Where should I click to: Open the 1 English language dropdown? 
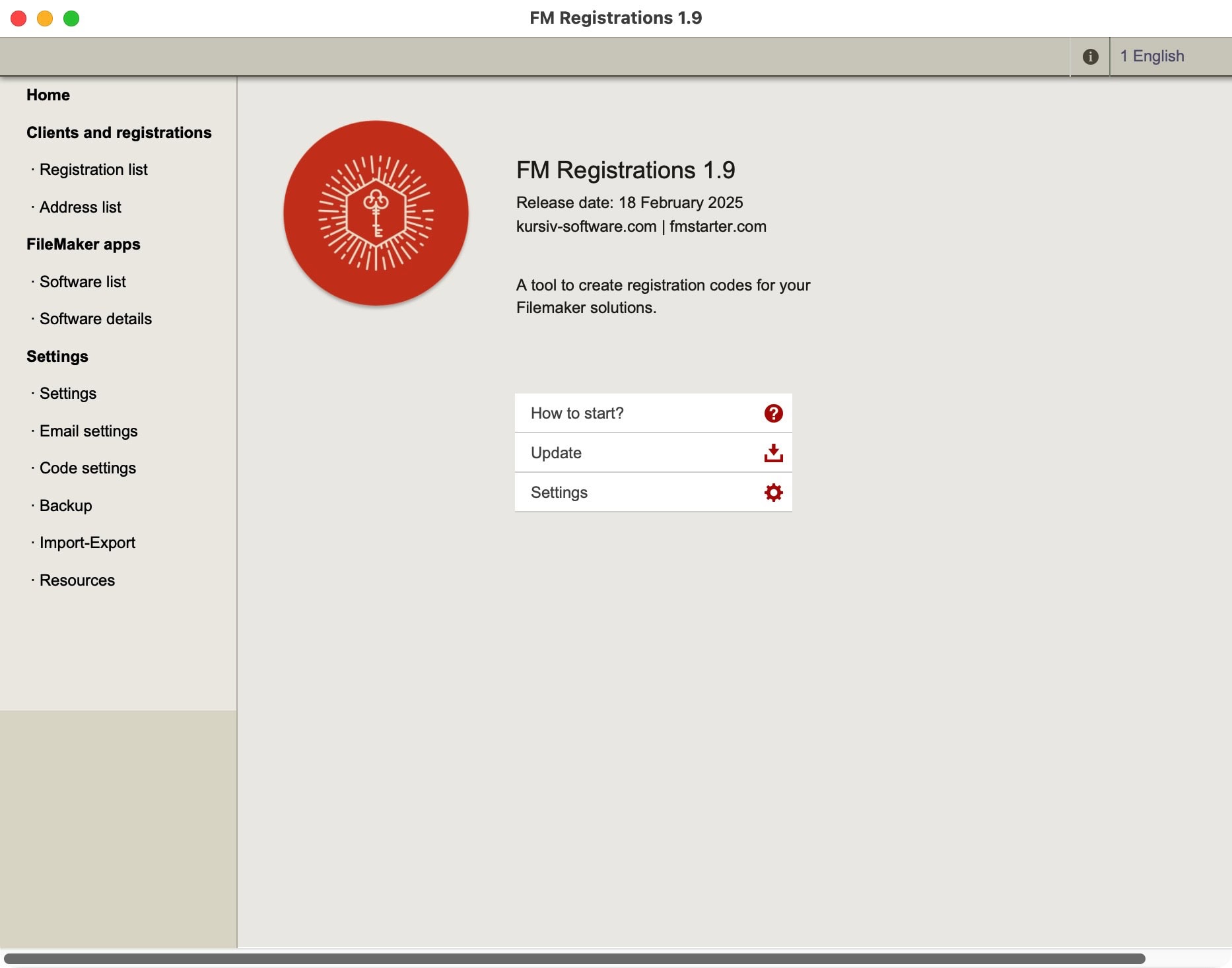point(1152,57)
